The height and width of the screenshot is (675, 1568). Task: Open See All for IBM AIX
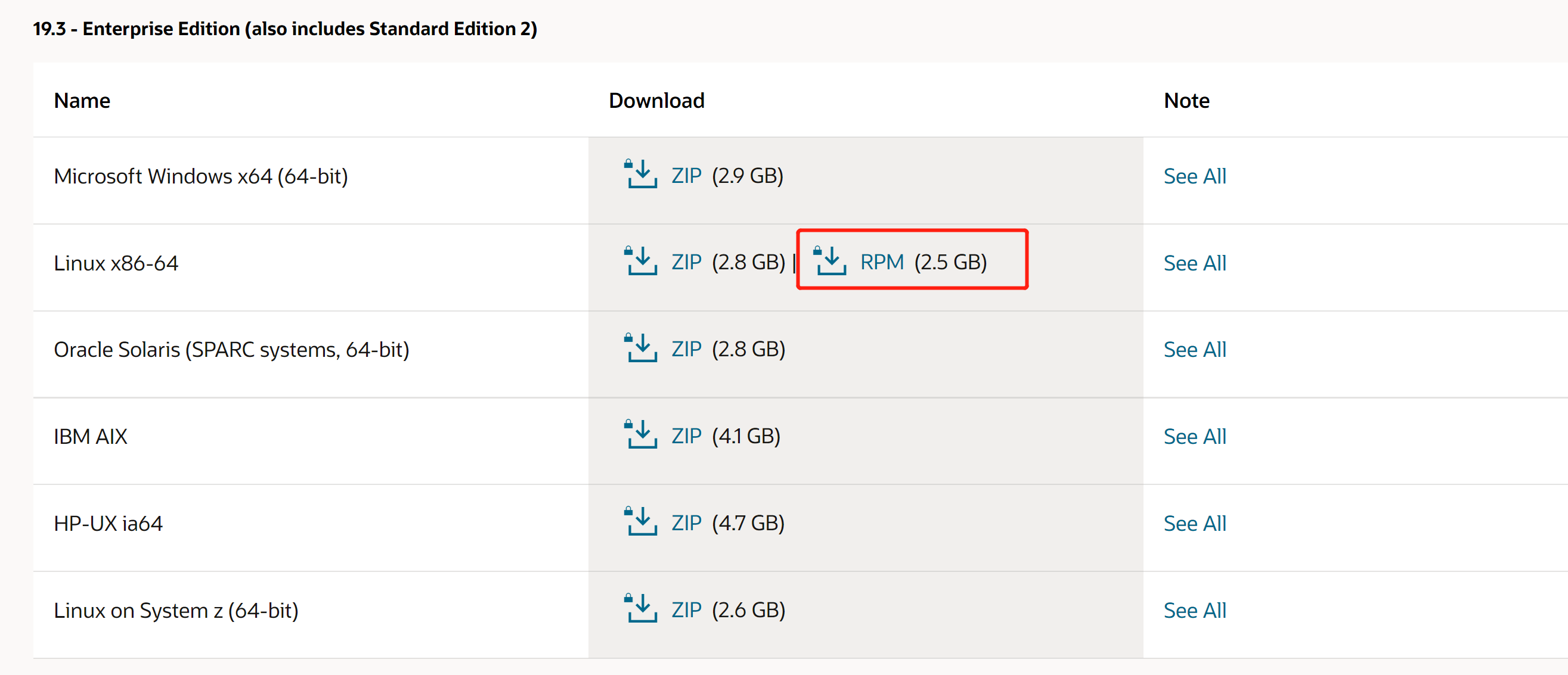pos(1194,437)
